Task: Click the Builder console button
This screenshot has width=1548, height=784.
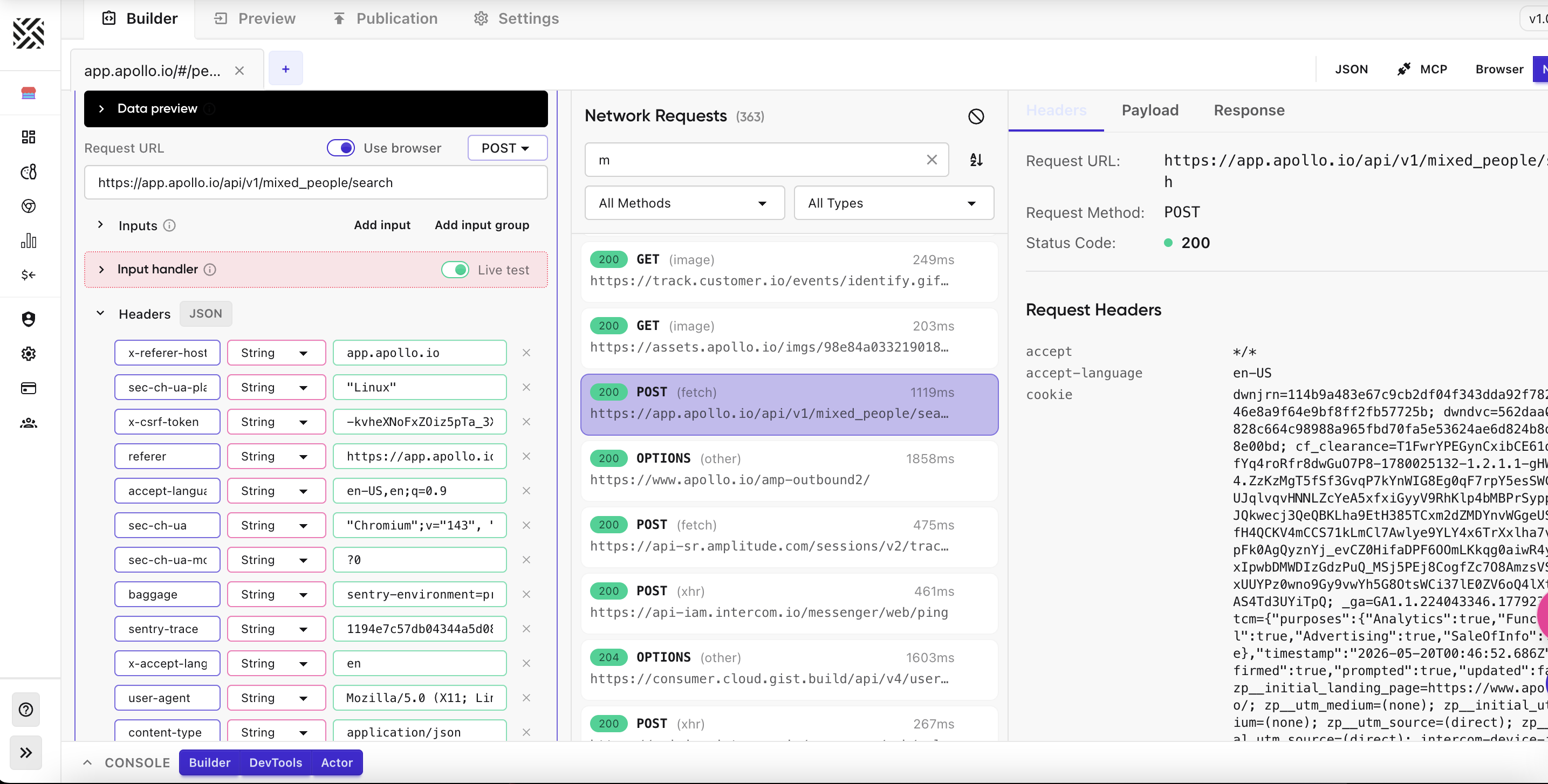Action: 210,762
